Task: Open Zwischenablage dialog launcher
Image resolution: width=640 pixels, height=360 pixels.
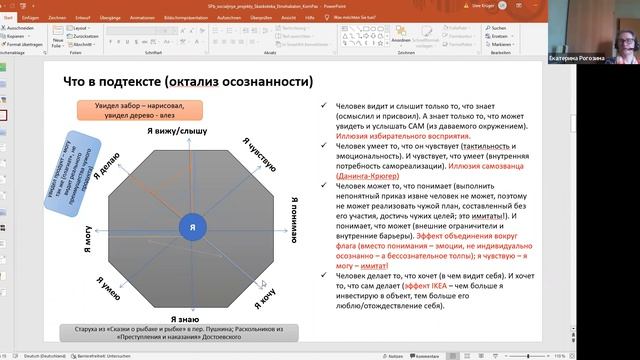Action: 45,53
